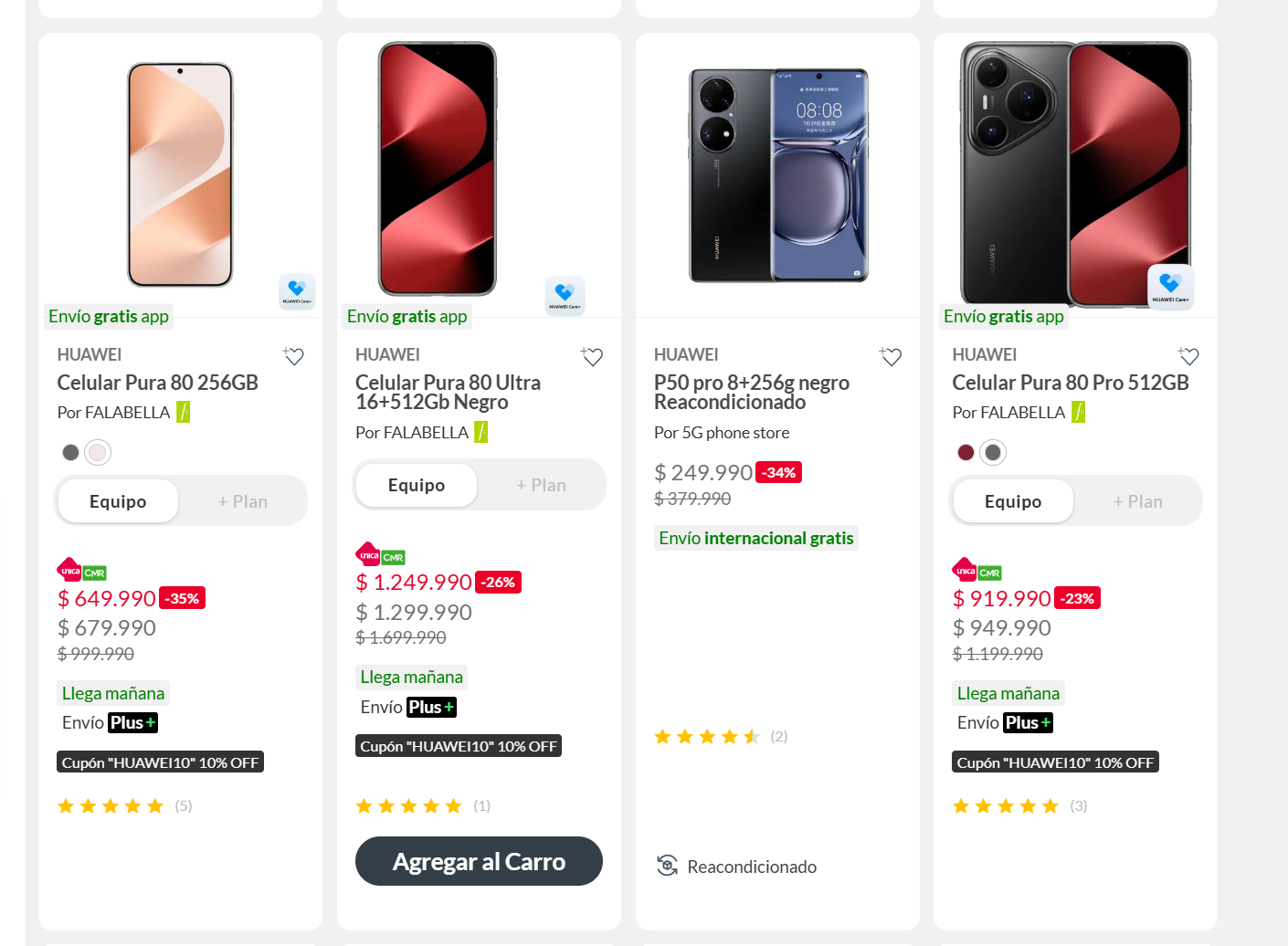Select pink-white color for Pura 80 256GB
1288x946 pixels.
98,452
